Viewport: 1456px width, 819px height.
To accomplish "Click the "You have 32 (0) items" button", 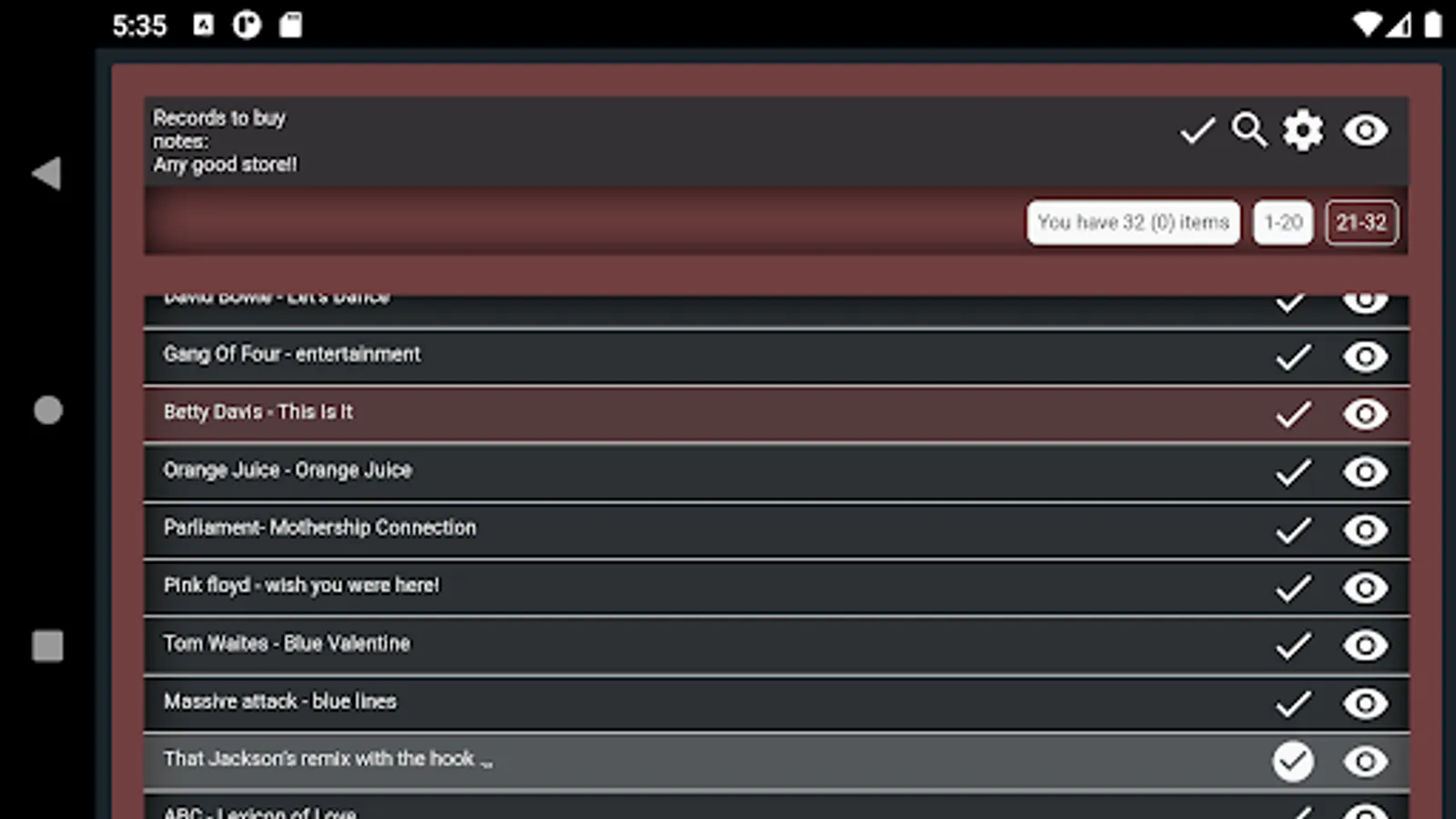I will pyautogui.click(x=1133, y=222).
